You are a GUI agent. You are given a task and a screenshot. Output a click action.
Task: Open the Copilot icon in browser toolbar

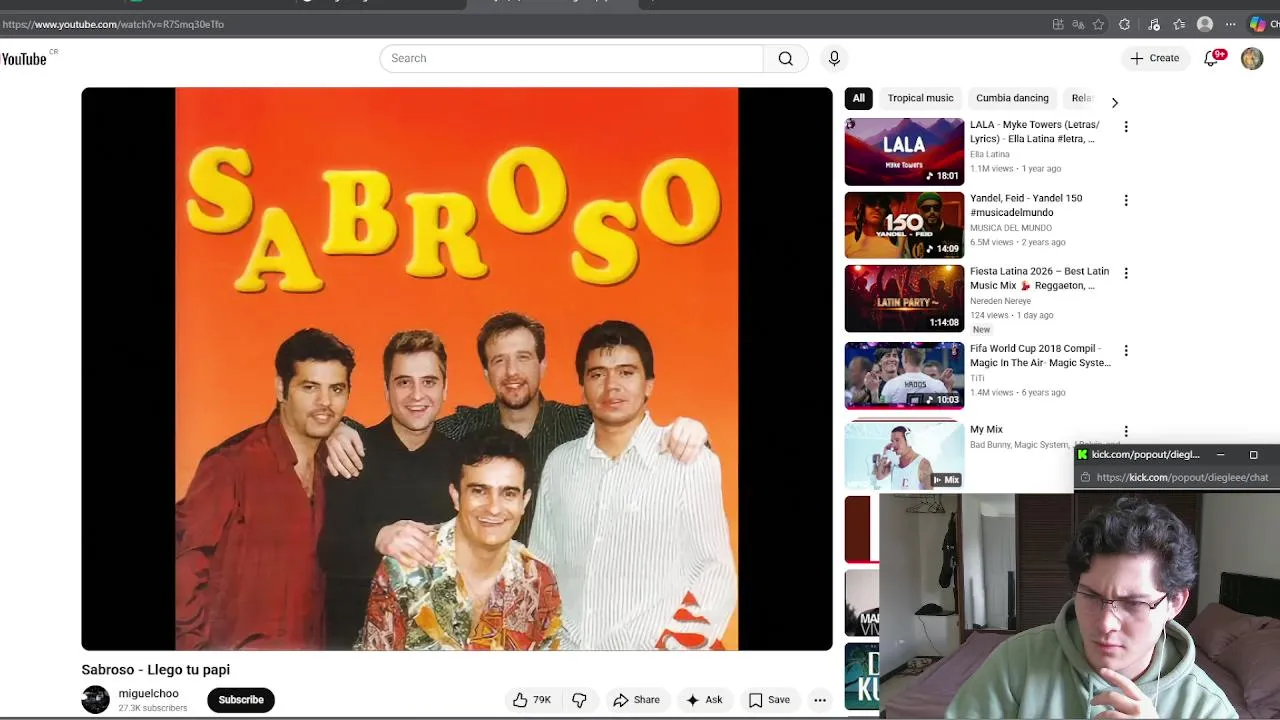1257,24
